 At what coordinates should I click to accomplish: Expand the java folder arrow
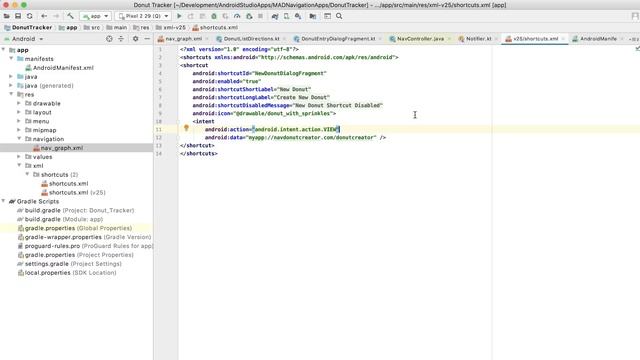click(x=11, y=76)
